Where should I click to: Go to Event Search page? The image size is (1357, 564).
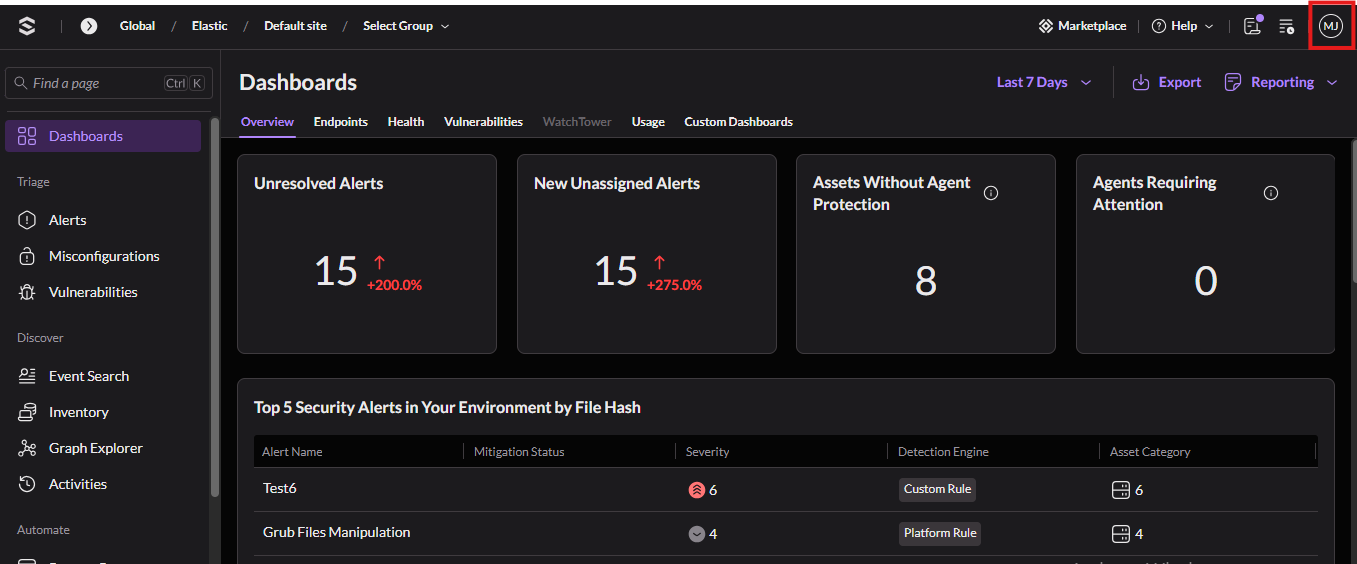coord(88,376)
